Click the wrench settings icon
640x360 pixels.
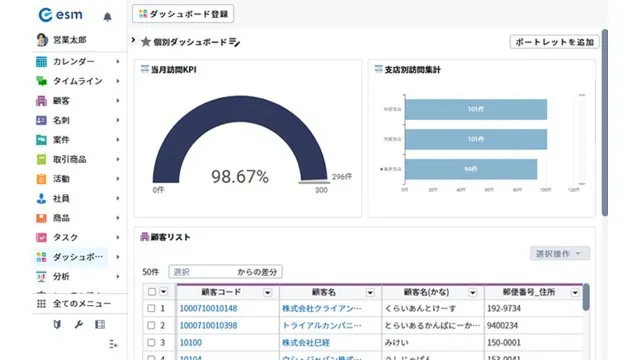79,324
